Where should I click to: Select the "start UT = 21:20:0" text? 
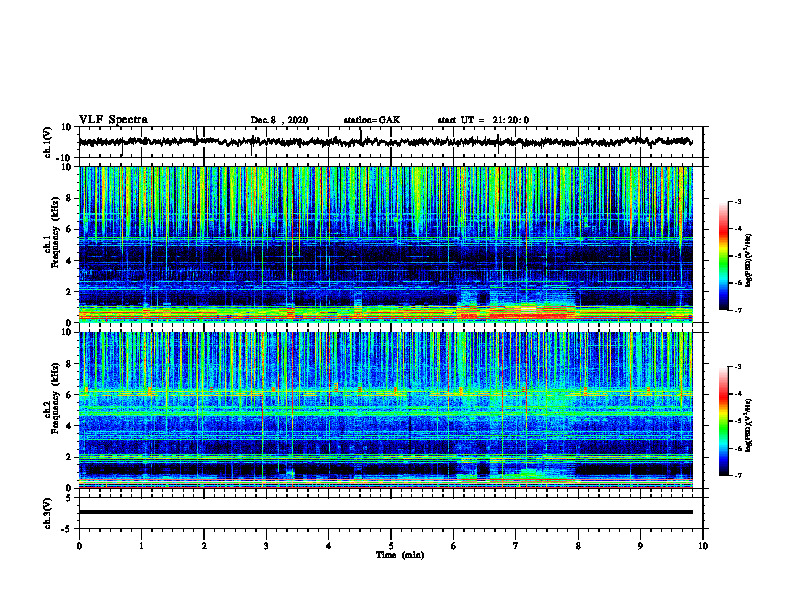click(x=483, y=120)
